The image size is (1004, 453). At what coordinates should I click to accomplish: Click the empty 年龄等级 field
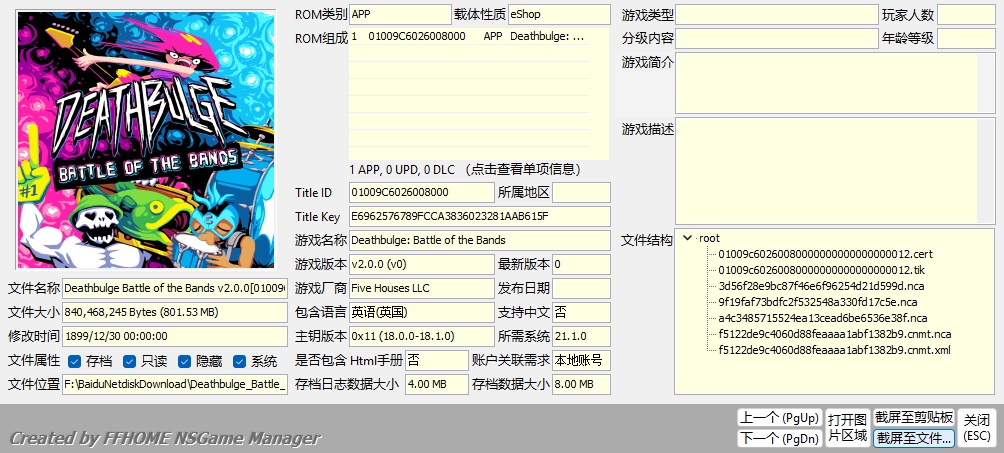(x=966, y=38)
